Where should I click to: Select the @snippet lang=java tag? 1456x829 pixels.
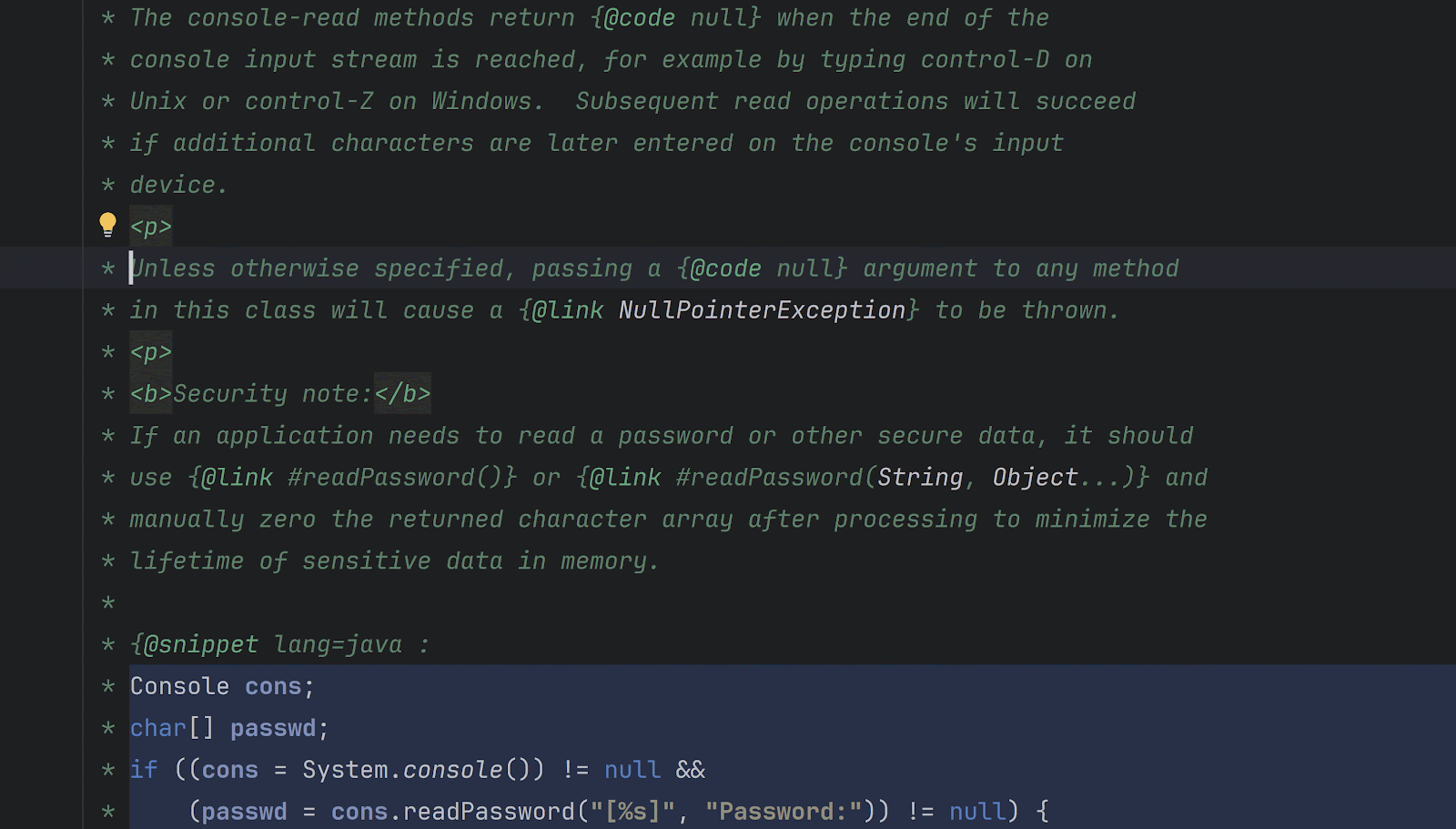(267, 645)
